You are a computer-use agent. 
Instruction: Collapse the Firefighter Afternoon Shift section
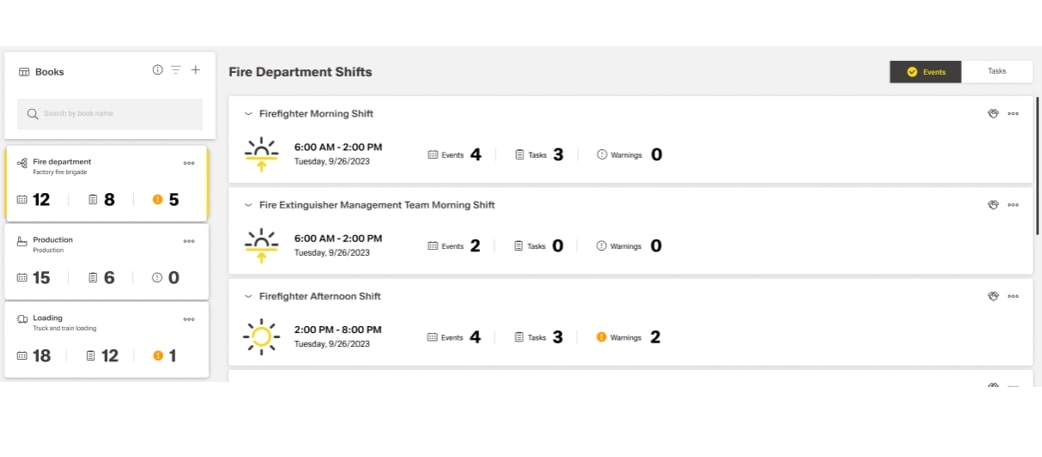(248, 296)
